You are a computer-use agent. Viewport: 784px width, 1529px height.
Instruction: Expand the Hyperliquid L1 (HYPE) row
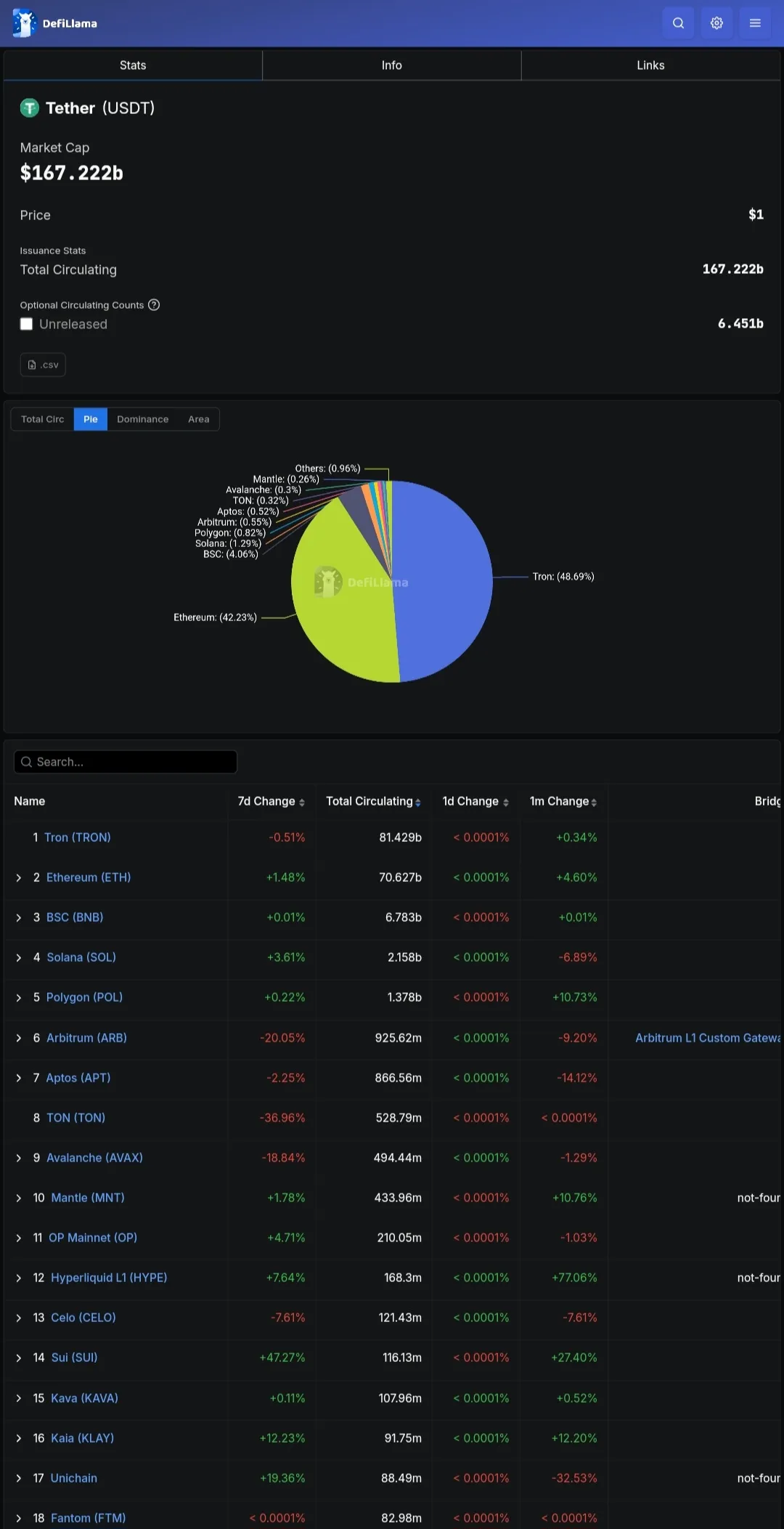(19, 1278)
